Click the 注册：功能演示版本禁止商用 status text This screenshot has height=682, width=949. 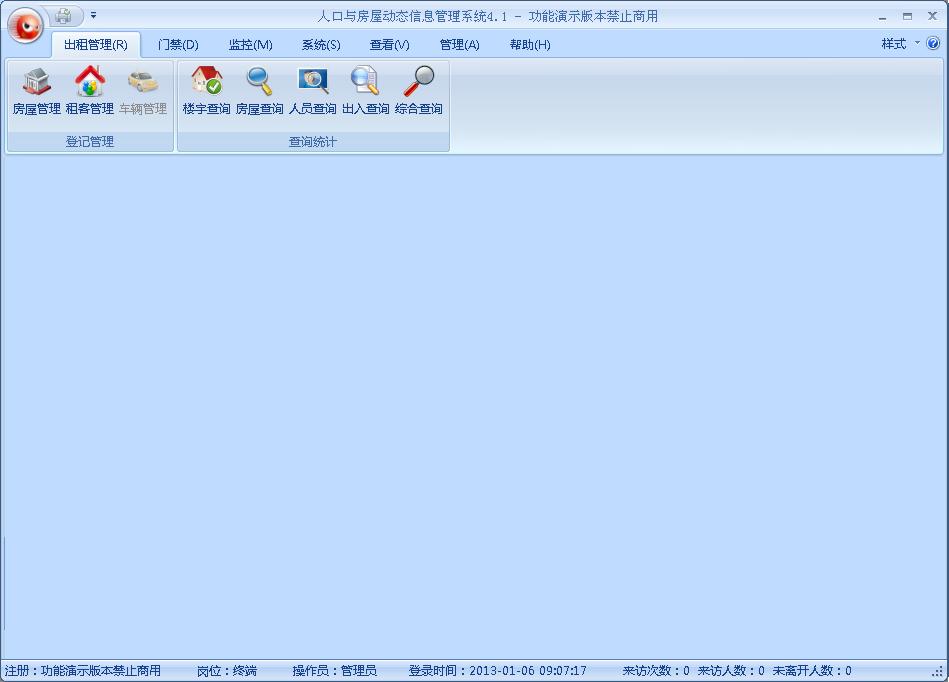[x=82, y=671]
